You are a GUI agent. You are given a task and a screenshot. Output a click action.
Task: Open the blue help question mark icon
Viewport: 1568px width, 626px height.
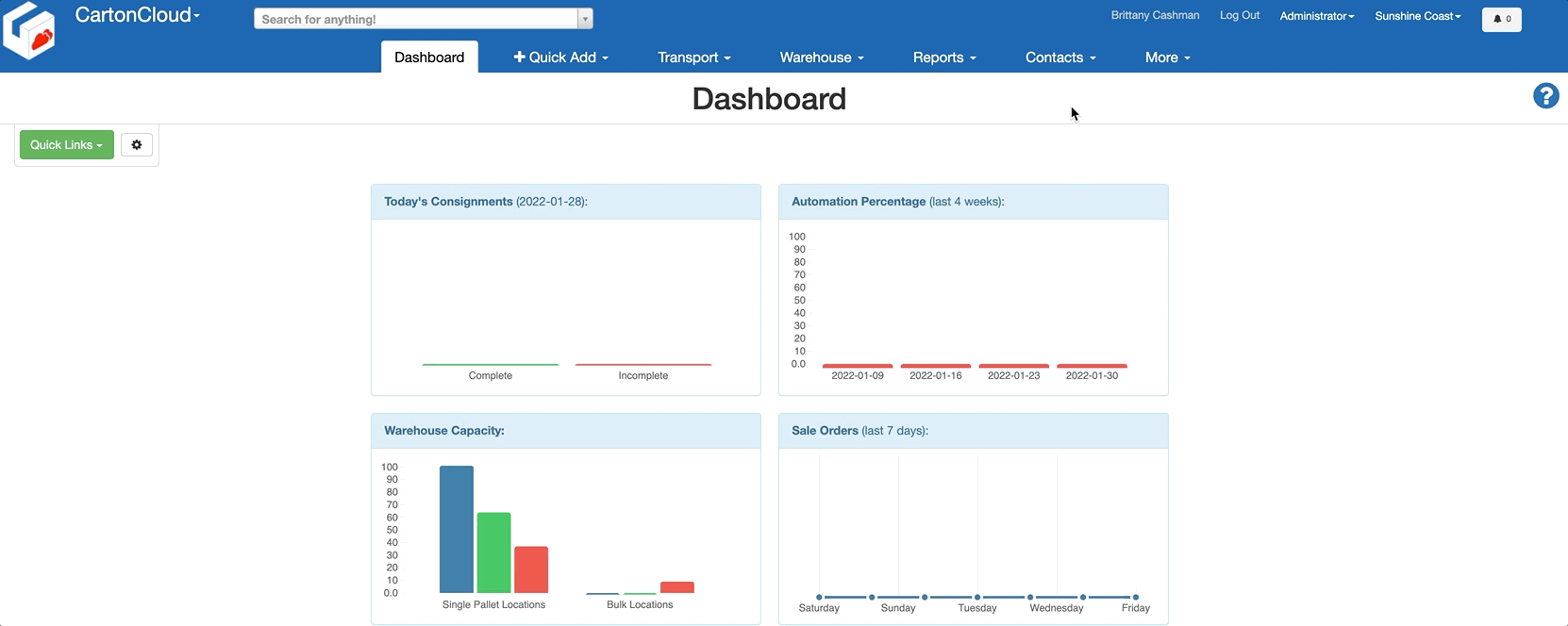coord(1545,96)
